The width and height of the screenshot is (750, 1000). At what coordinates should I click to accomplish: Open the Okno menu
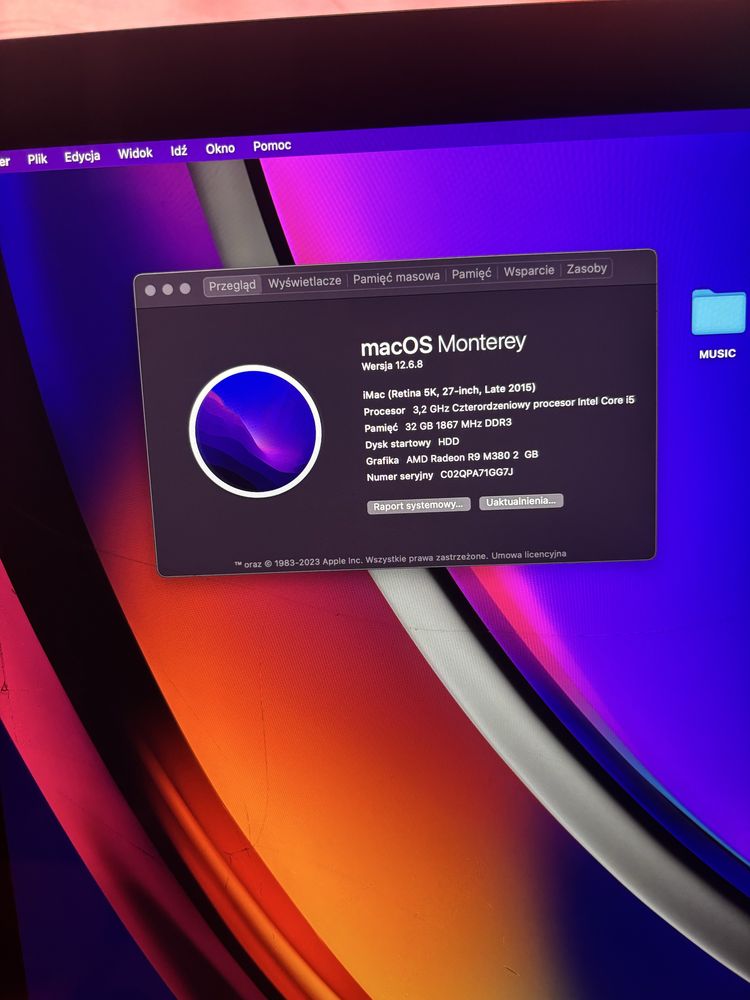click(220, 149)
